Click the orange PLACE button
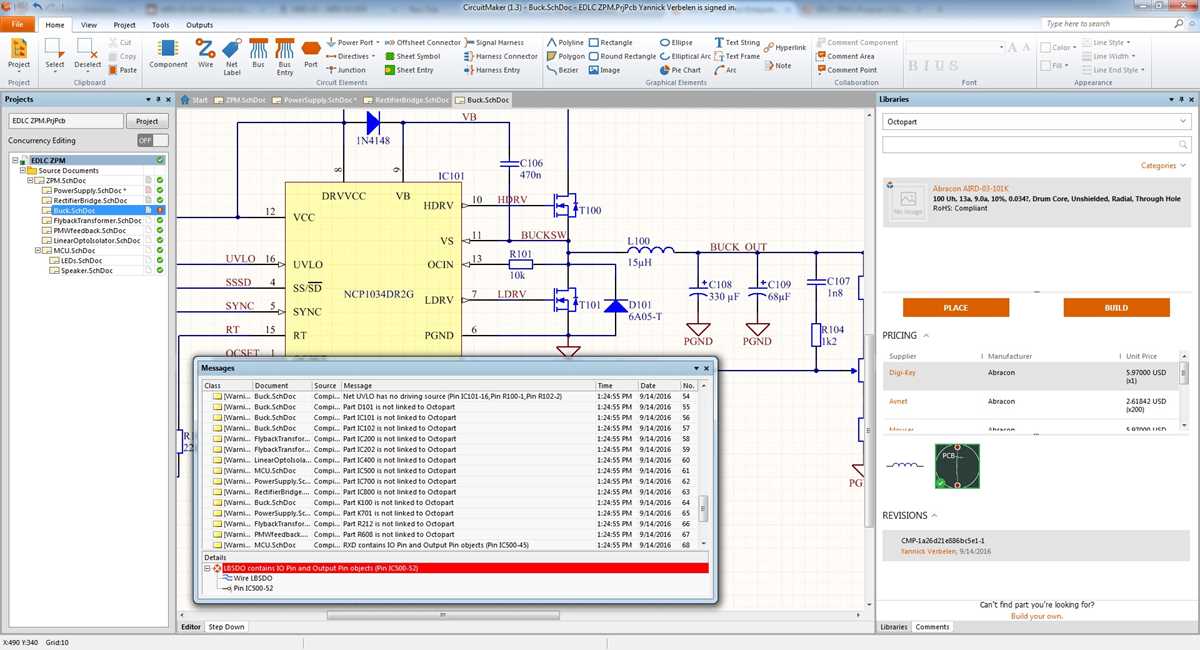1200x650 pixels. point(955,308)
